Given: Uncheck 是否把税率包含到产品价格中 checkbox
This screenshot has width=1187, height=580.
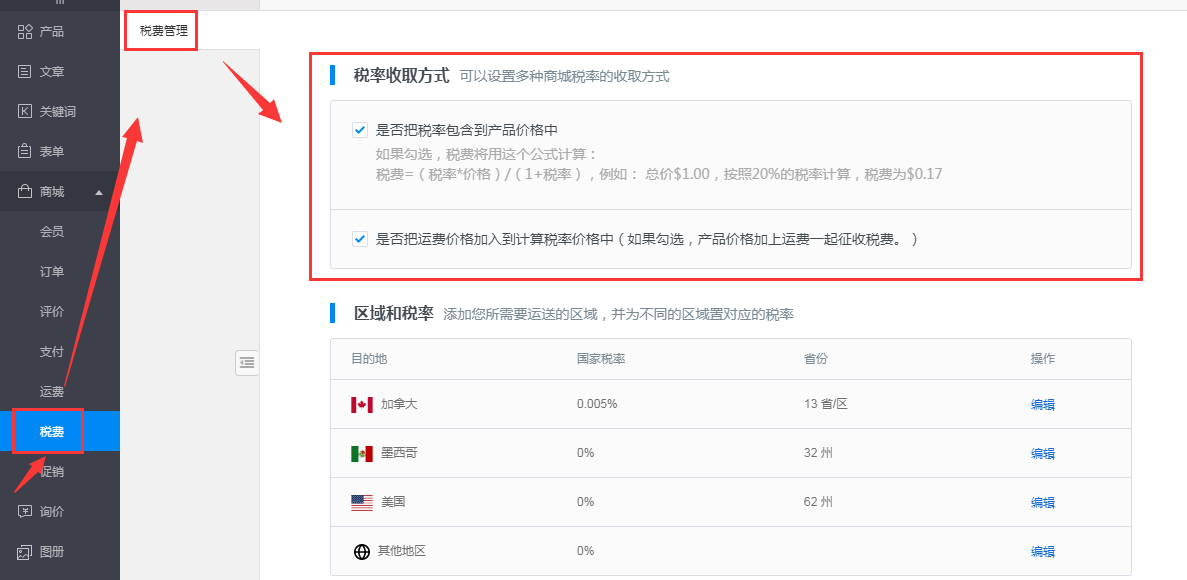Looking at the screenshot, I should [360, 130].
